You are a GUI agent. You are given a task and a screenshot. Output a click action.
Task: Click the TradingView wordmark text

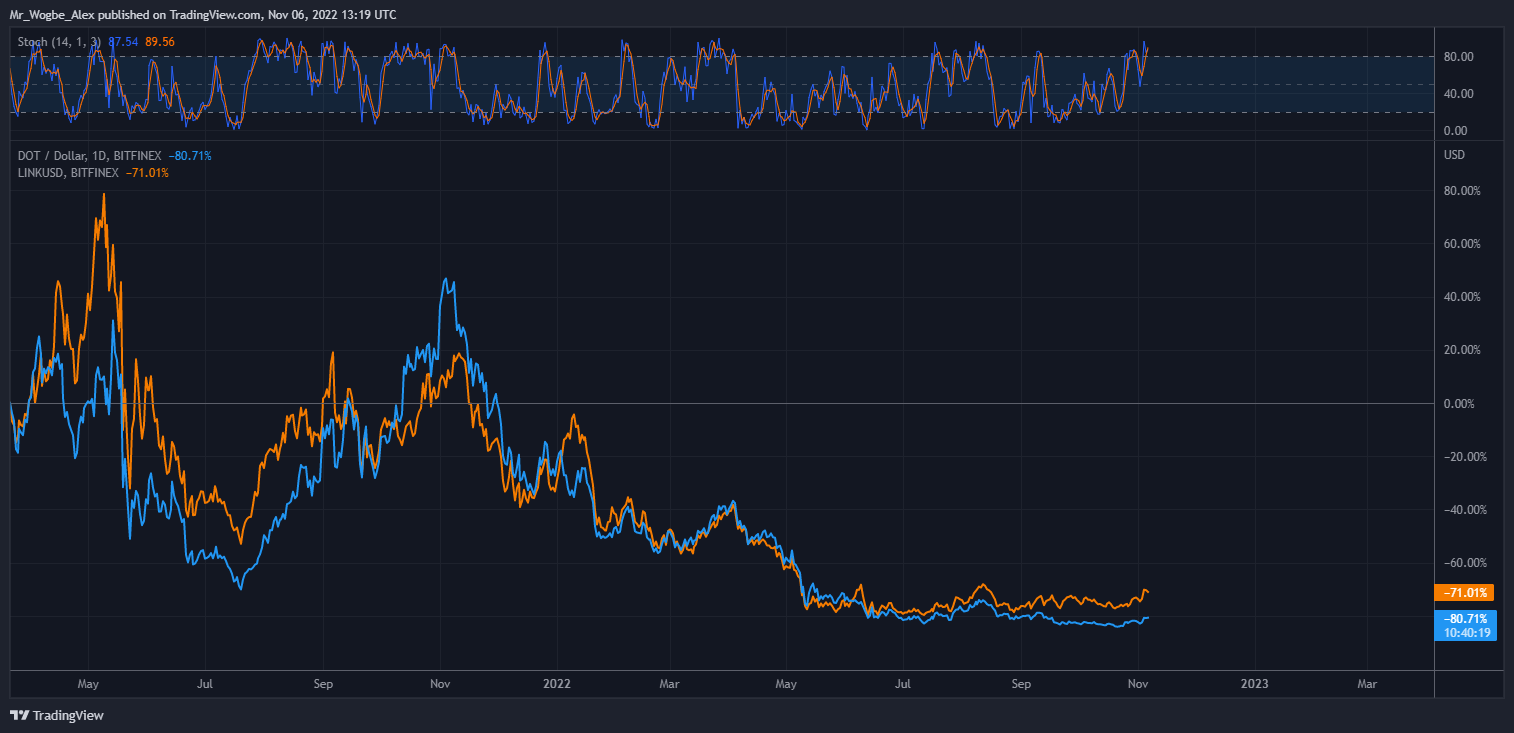pos(68,716)
